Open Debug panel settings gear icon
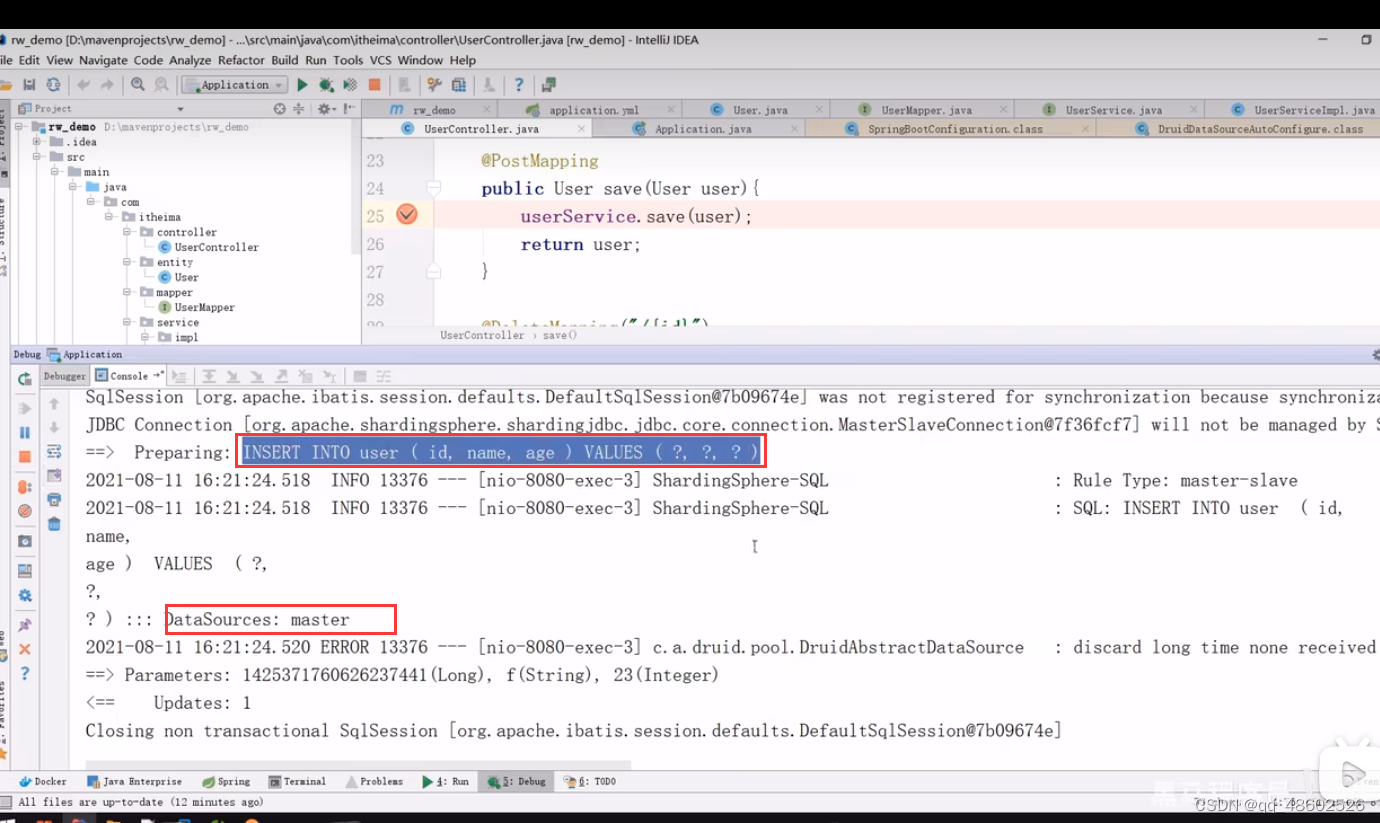Image resolution: width=1380 pixels, height=823 pixels. [25, 596]
